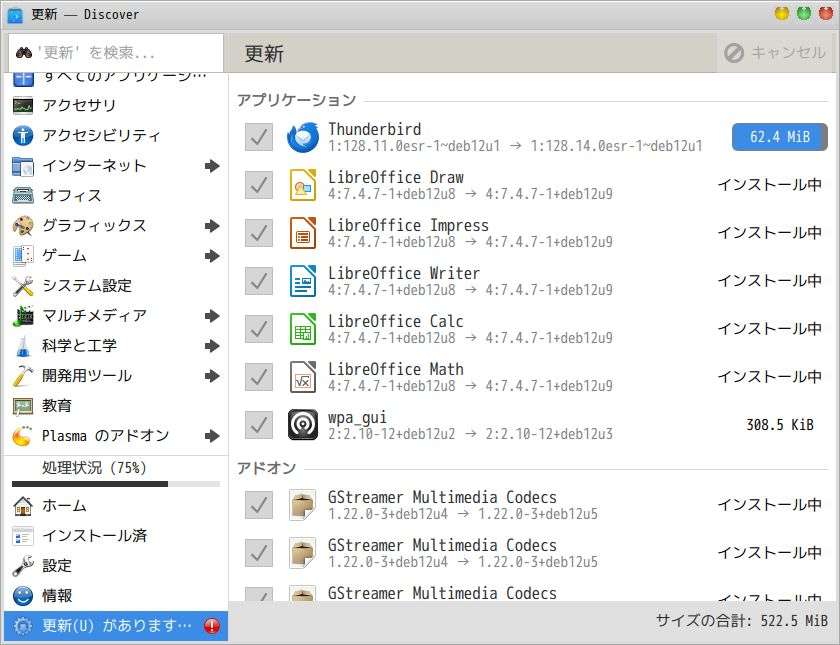Click the インターネット category icon
The image size is (840, 645).
pyautogui.click(x=23, y=166)
